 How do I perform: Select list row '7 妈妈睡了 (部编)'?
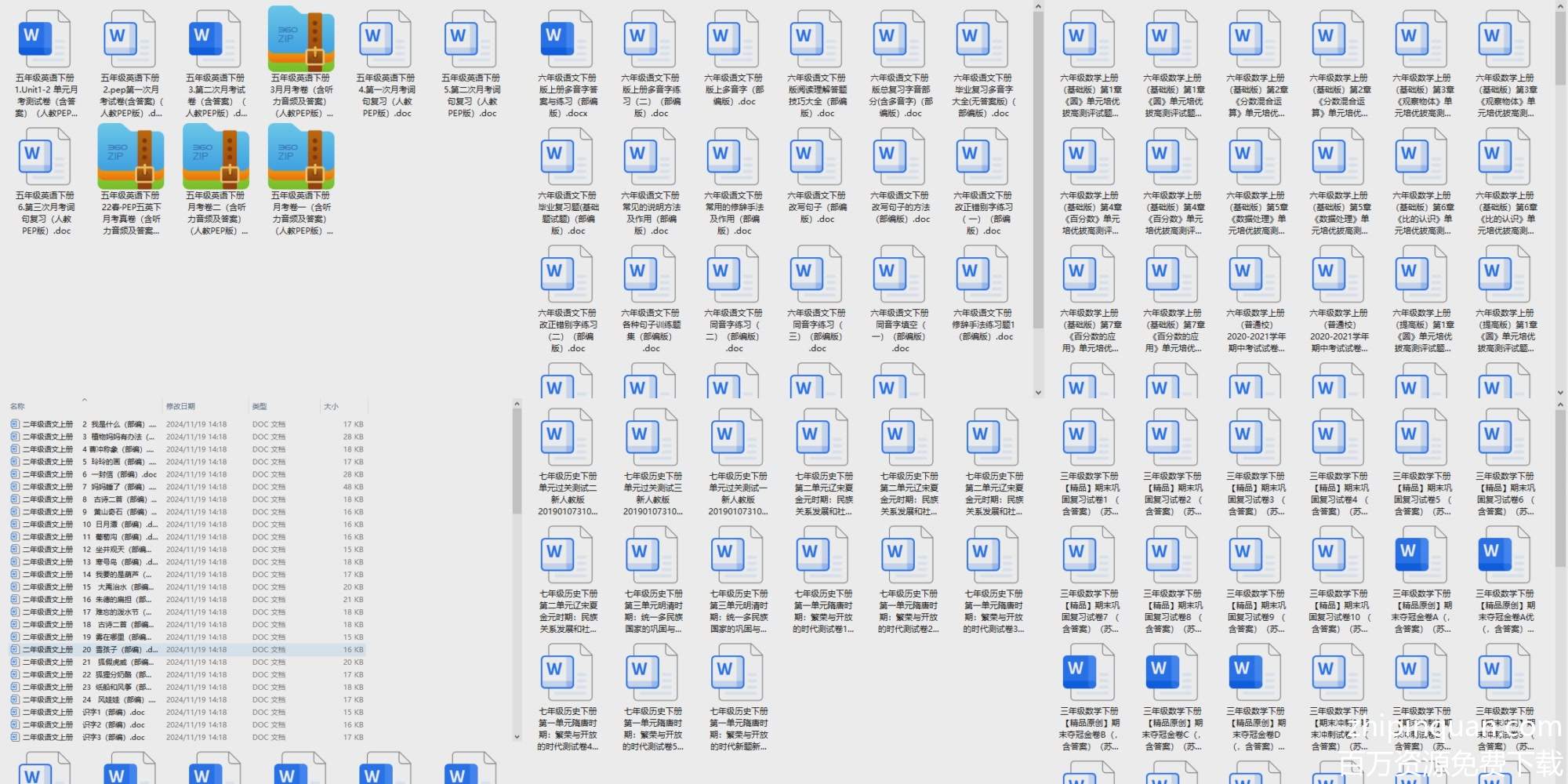(x=187, y=487)
